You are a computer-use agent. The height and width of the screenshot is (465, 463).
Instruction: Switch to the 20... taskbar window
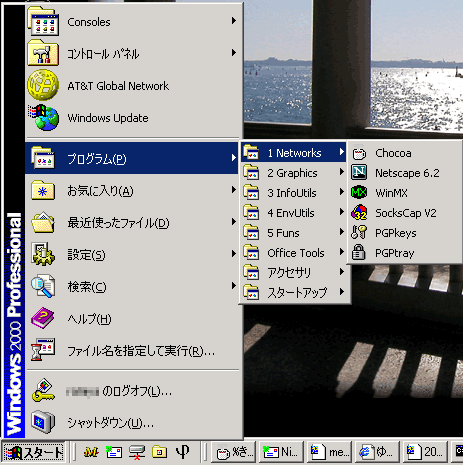[x=424, y=452]
